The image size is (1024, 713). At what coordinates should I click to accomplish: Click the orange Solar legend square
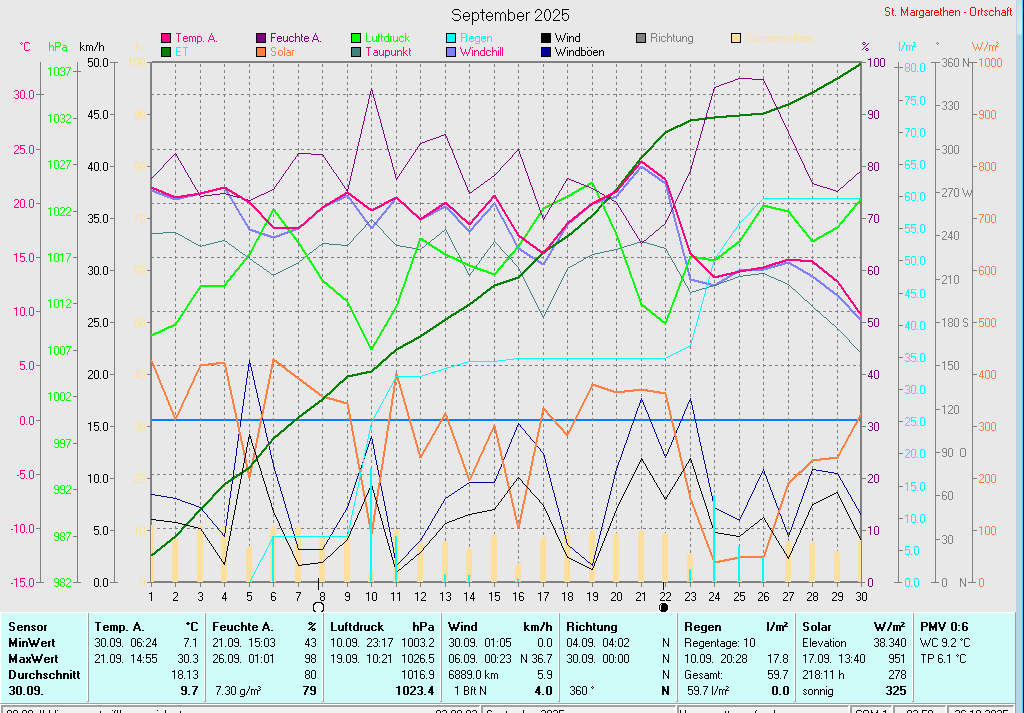(261, 51)
